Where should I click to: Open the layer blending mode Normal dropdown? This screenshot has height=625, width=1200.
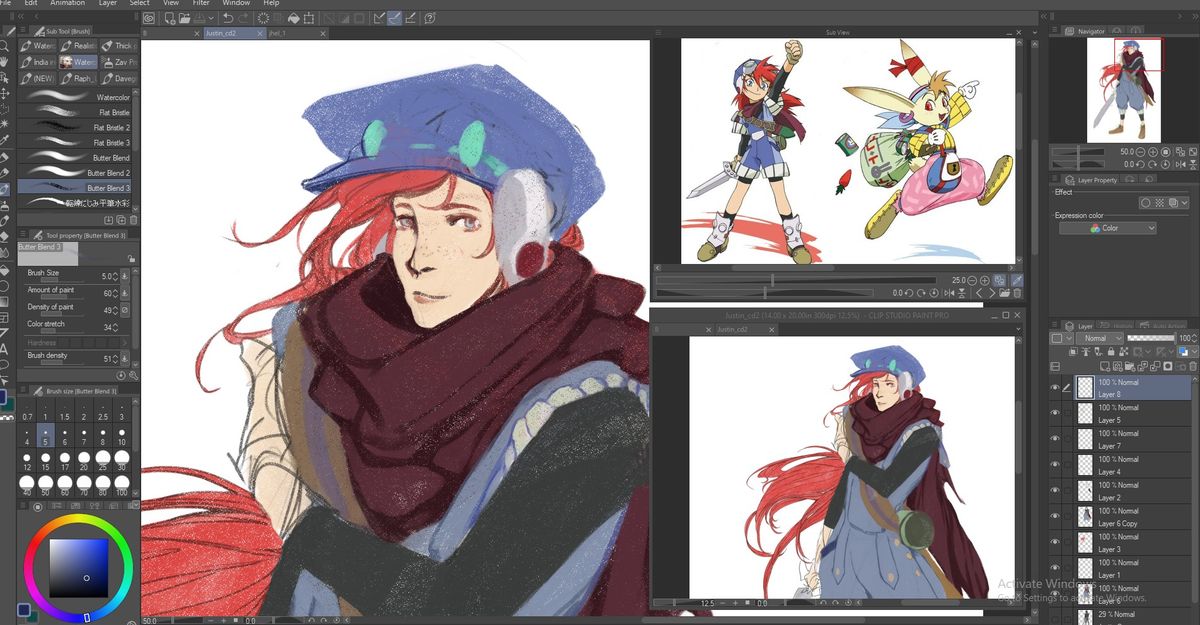click(x=1100, y=338)
